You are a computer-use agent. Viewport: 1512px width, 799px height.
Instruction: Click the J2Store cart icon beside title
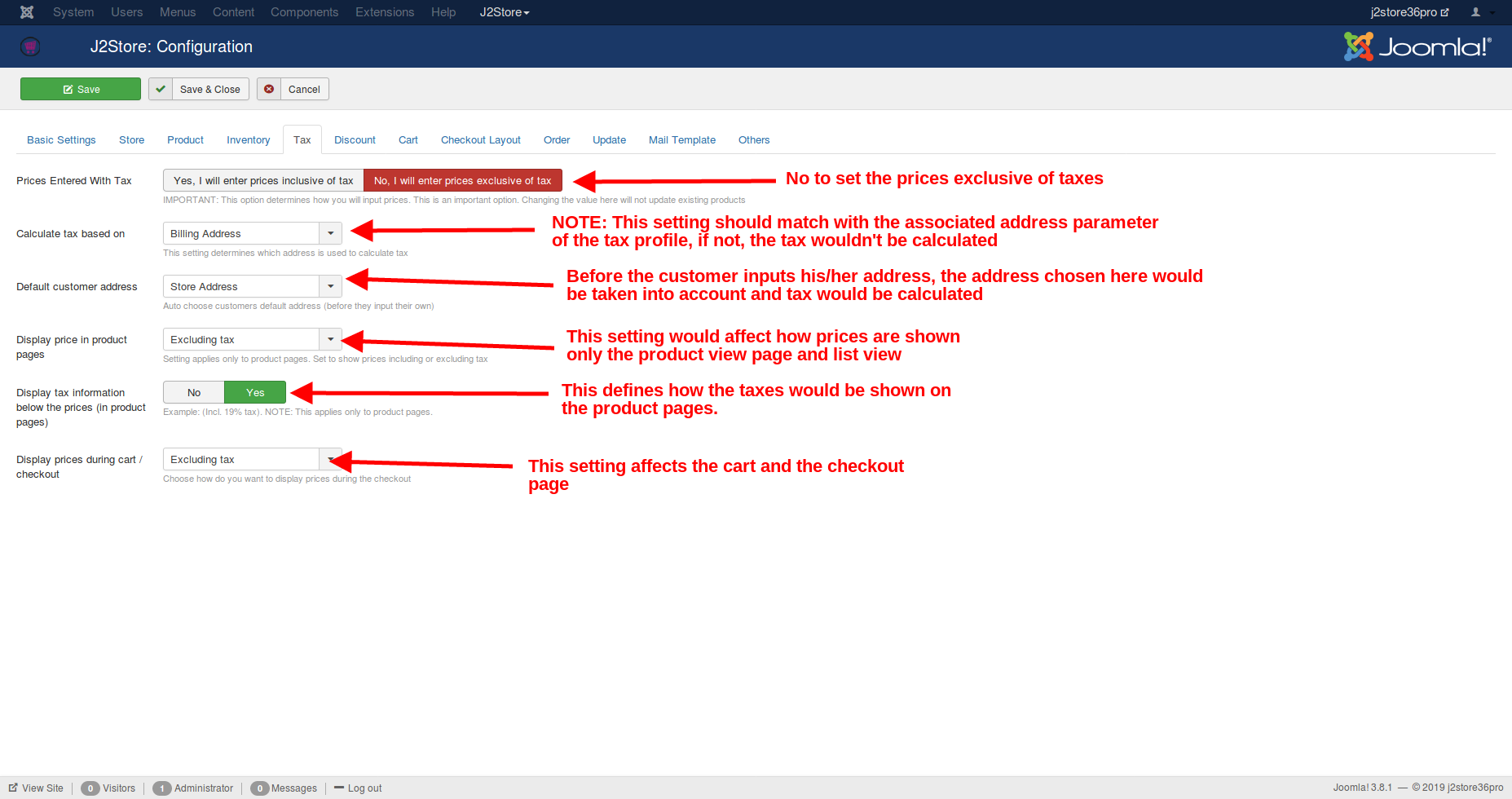click(30, 46)
